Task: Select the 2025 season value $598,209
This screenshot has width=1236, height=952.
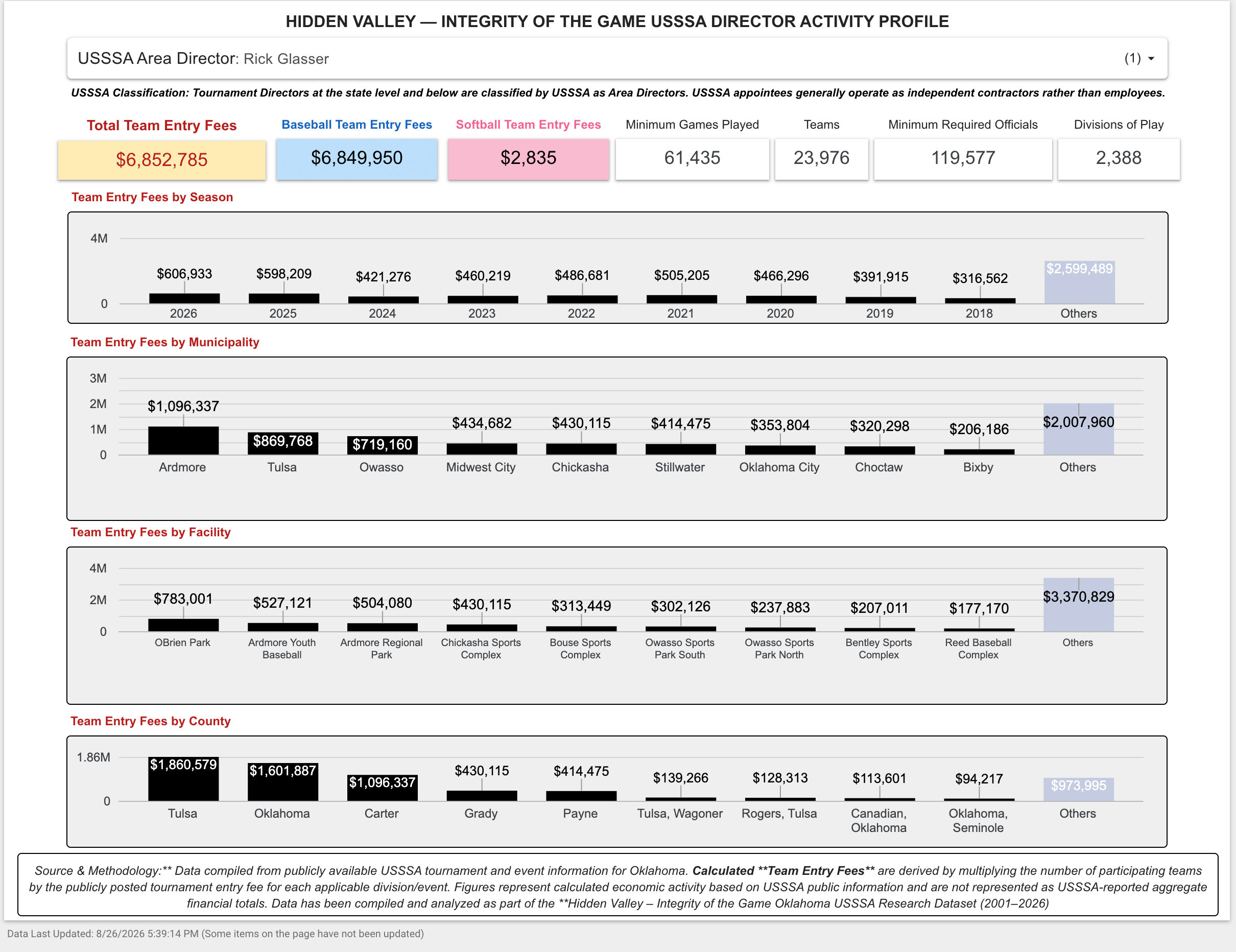Action: (x=284, y=274)
